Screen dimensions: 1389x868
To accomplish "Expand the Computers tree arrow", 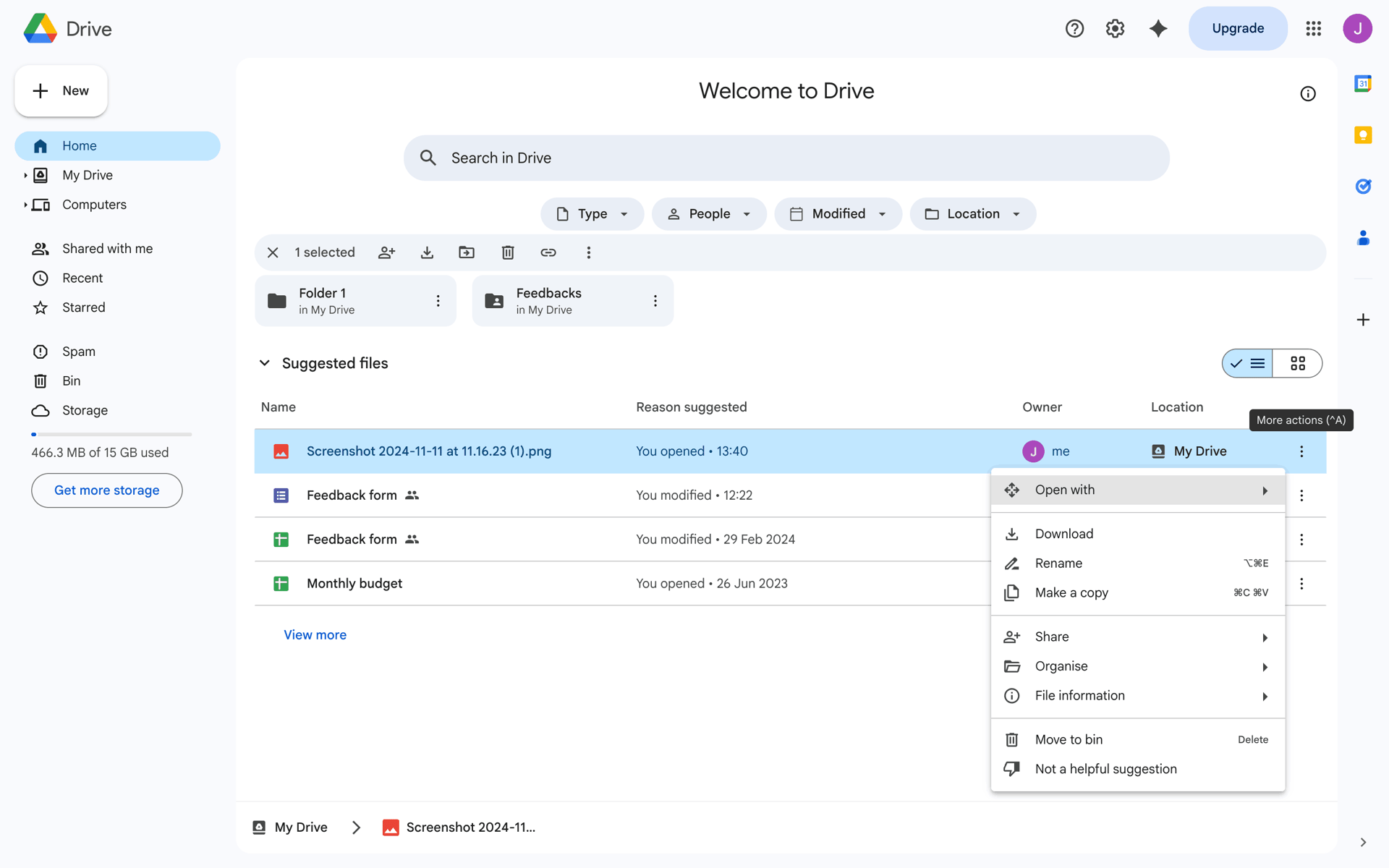I will click(25, 205).
